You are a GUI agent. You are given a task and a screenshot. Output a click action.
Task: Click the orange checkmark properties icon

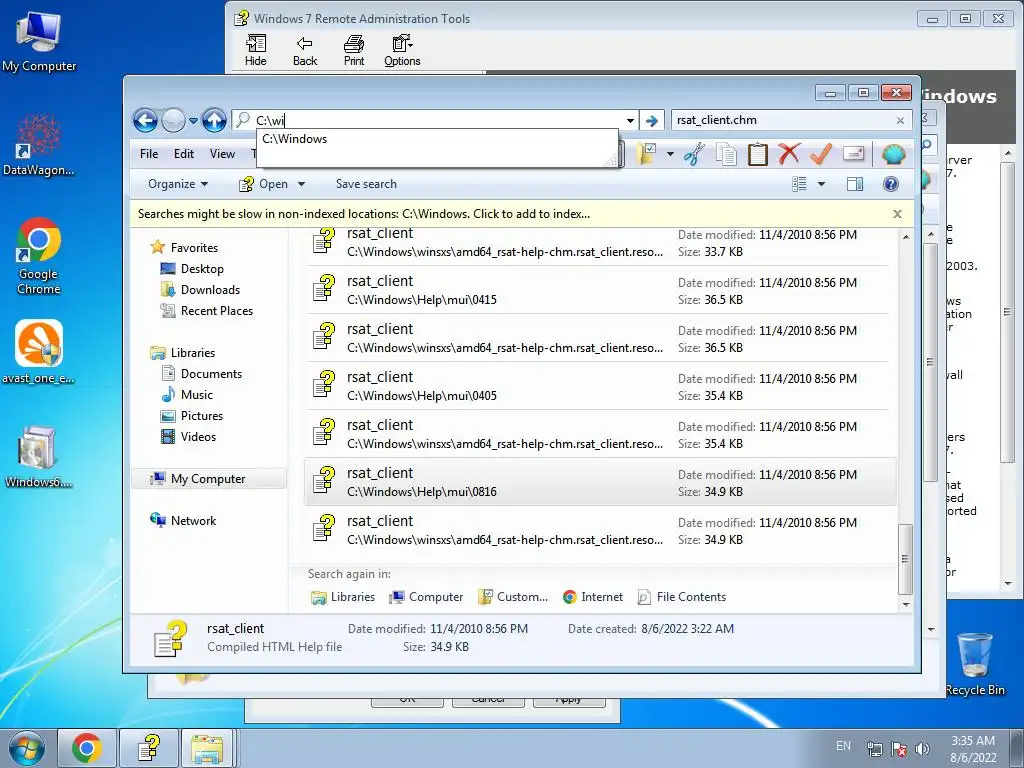[820, 154]
